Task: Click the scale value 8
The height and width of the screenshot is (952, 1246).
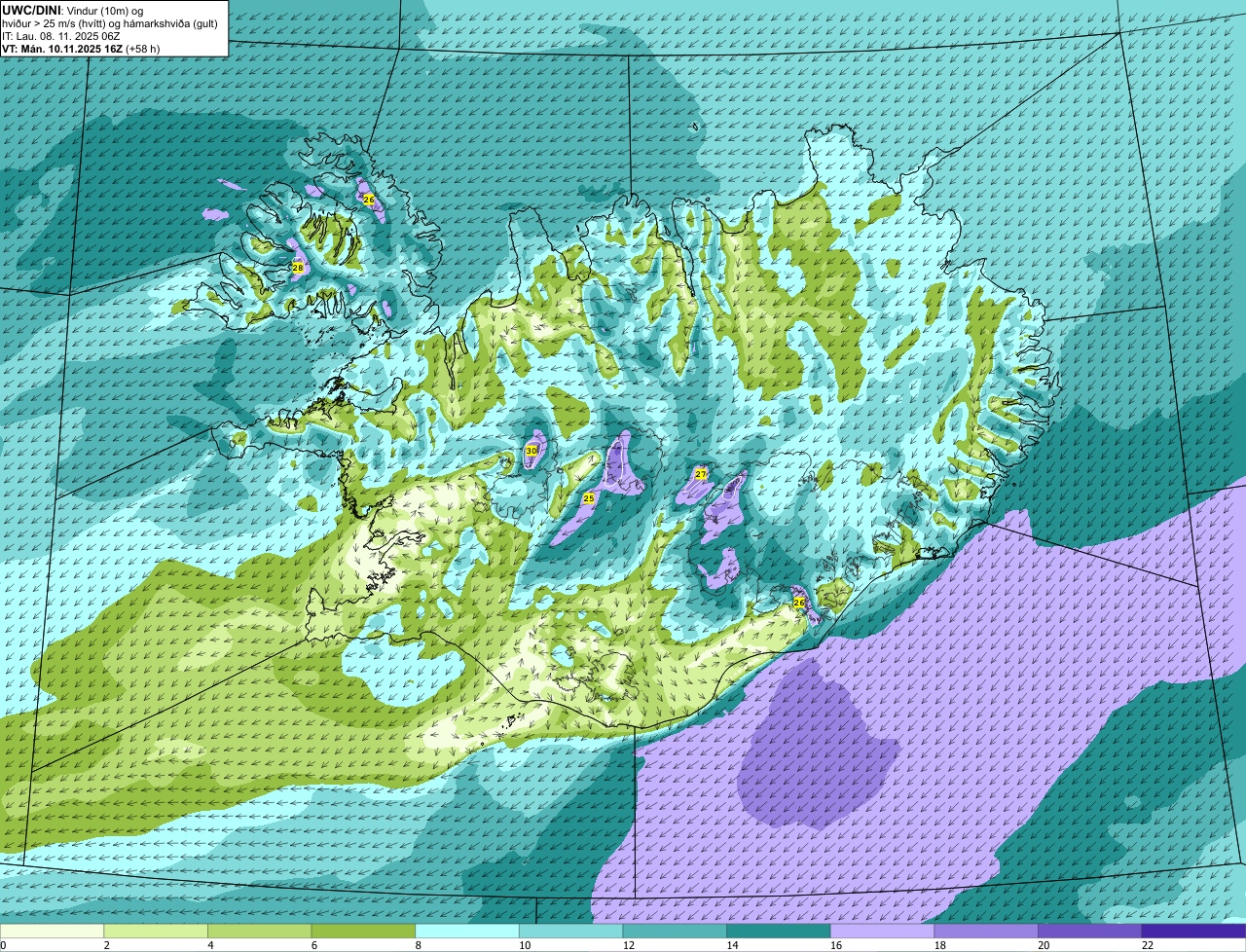Action: point(418,945)
